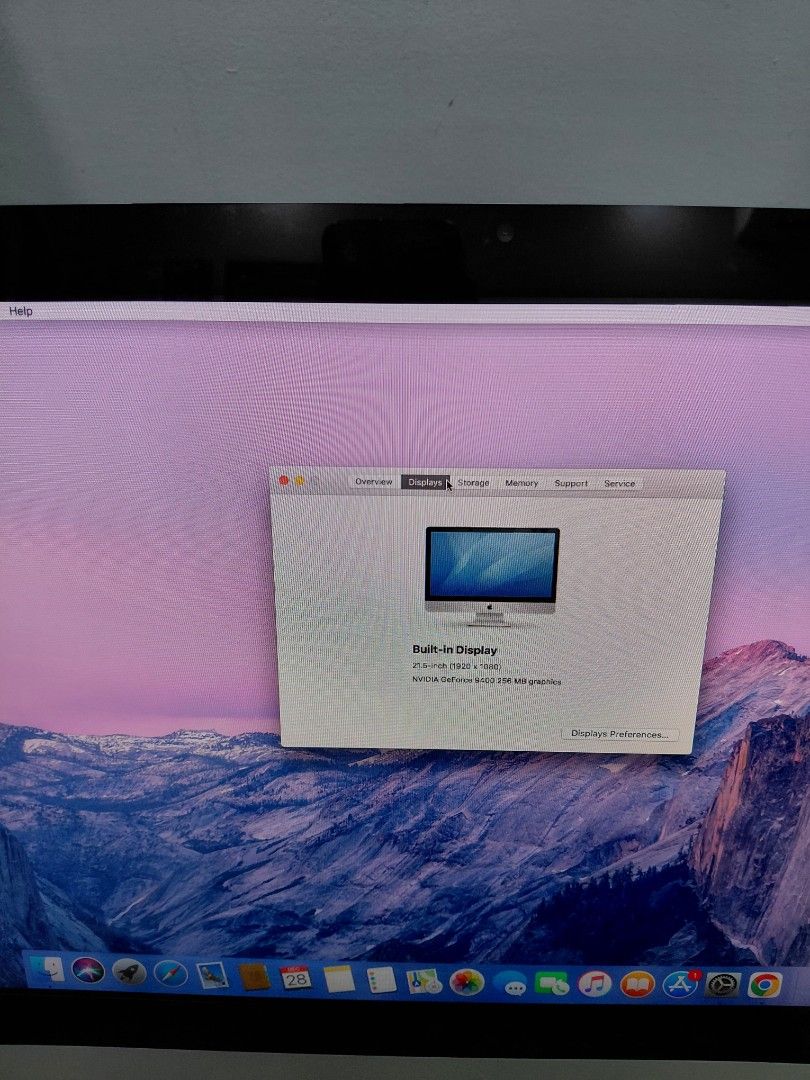Open the Help menu
810x1080 pixels.
coord(21,311)
